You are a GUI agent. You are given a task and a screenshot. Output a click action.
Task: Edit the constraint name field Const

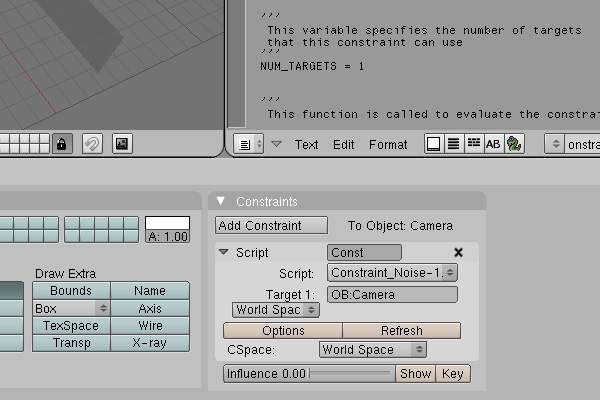click(364, 253)
